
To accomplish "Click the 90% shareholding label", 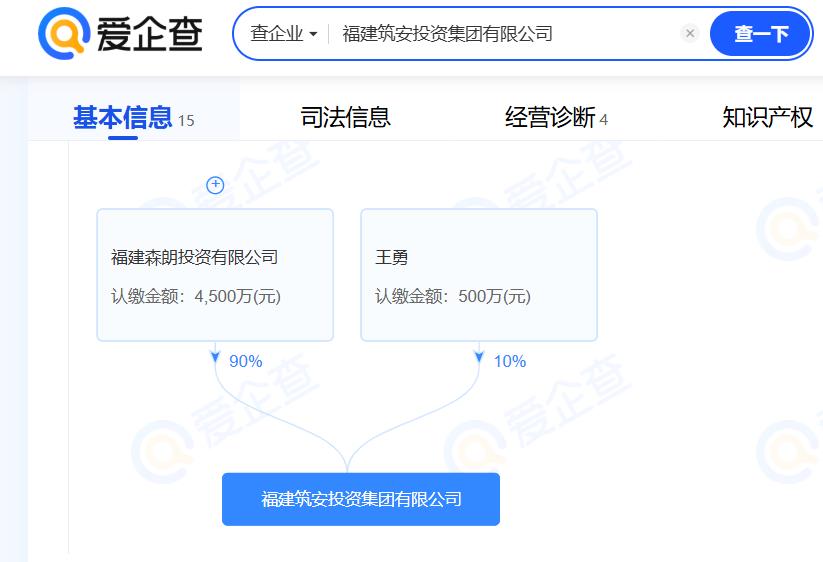I will (x=246, y=361).
